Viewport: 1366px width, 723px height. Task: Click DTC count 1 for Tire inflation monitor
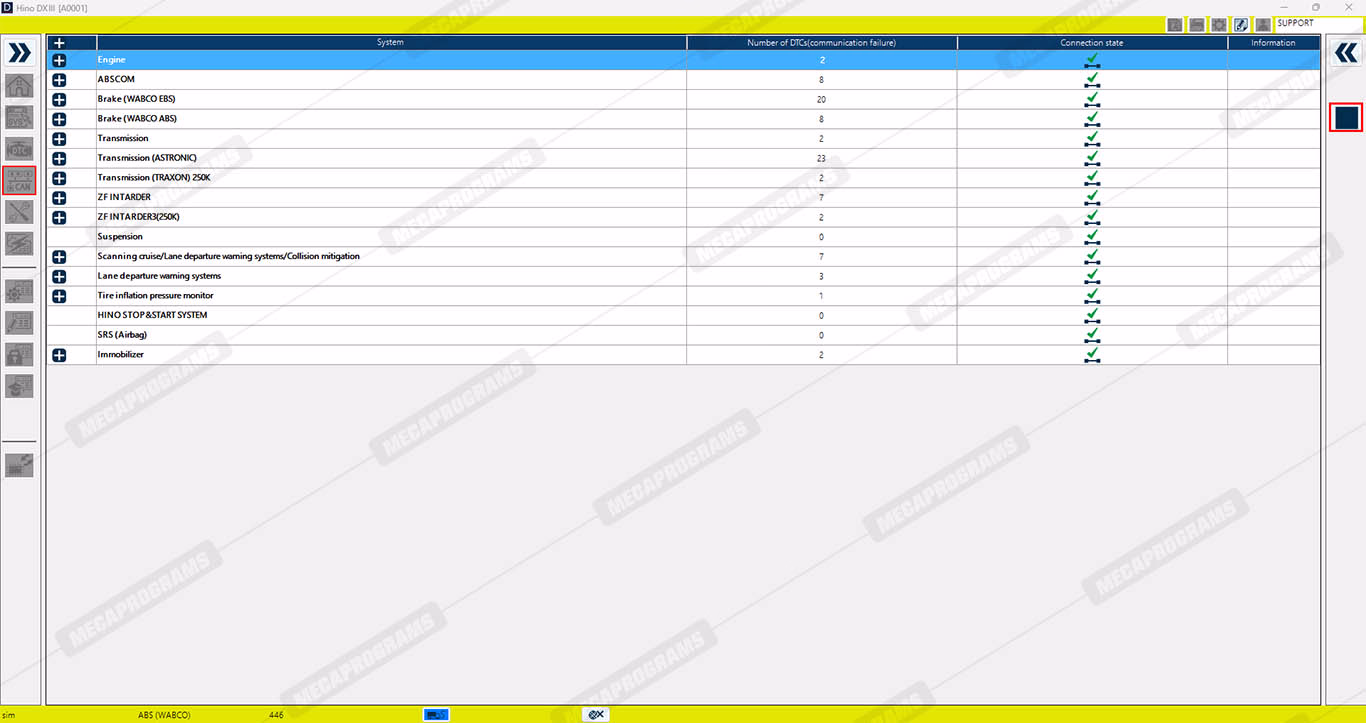tap(822, 296)
